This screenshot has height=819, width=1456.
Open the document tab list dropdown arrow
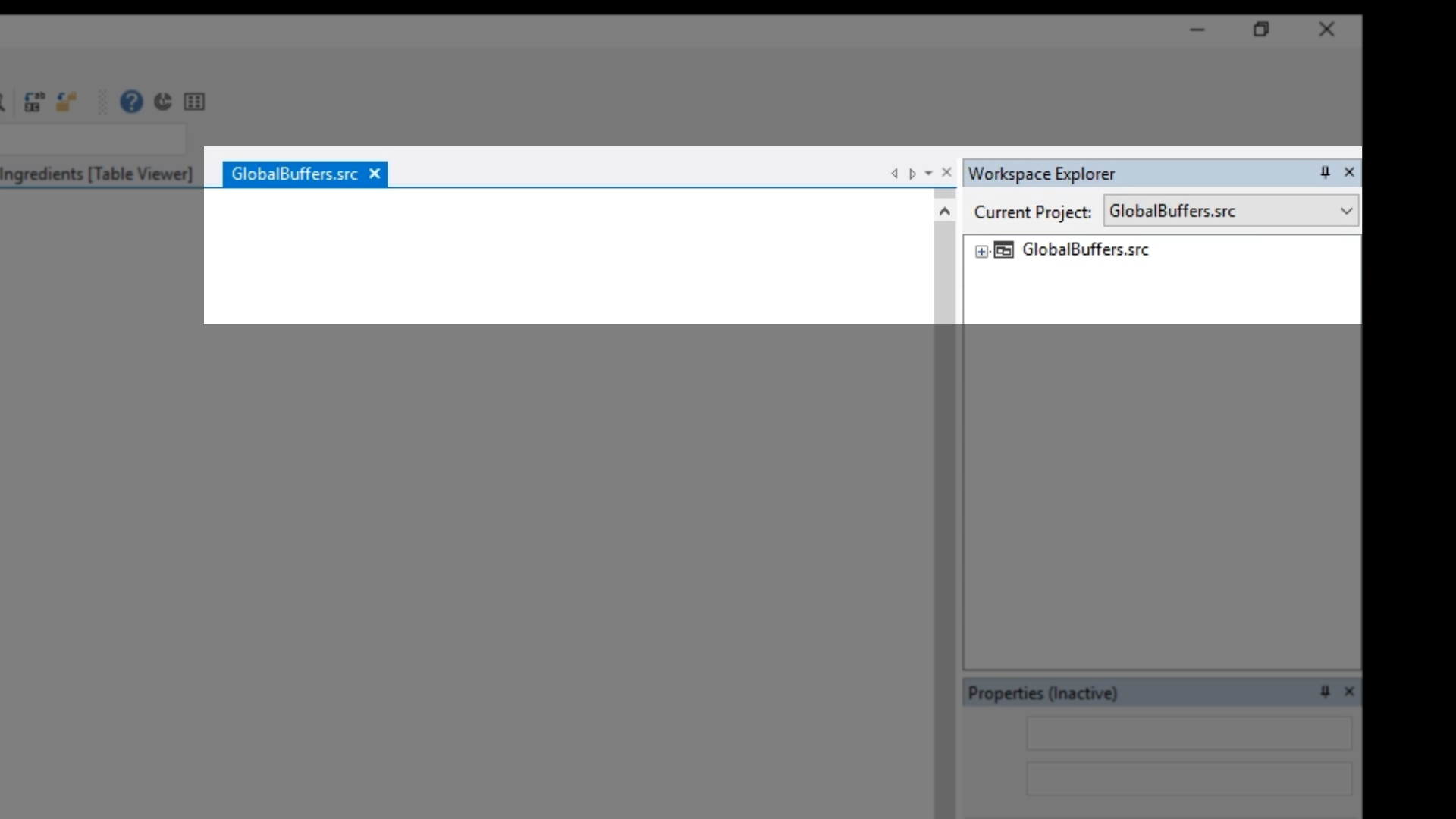coord(928,174)
